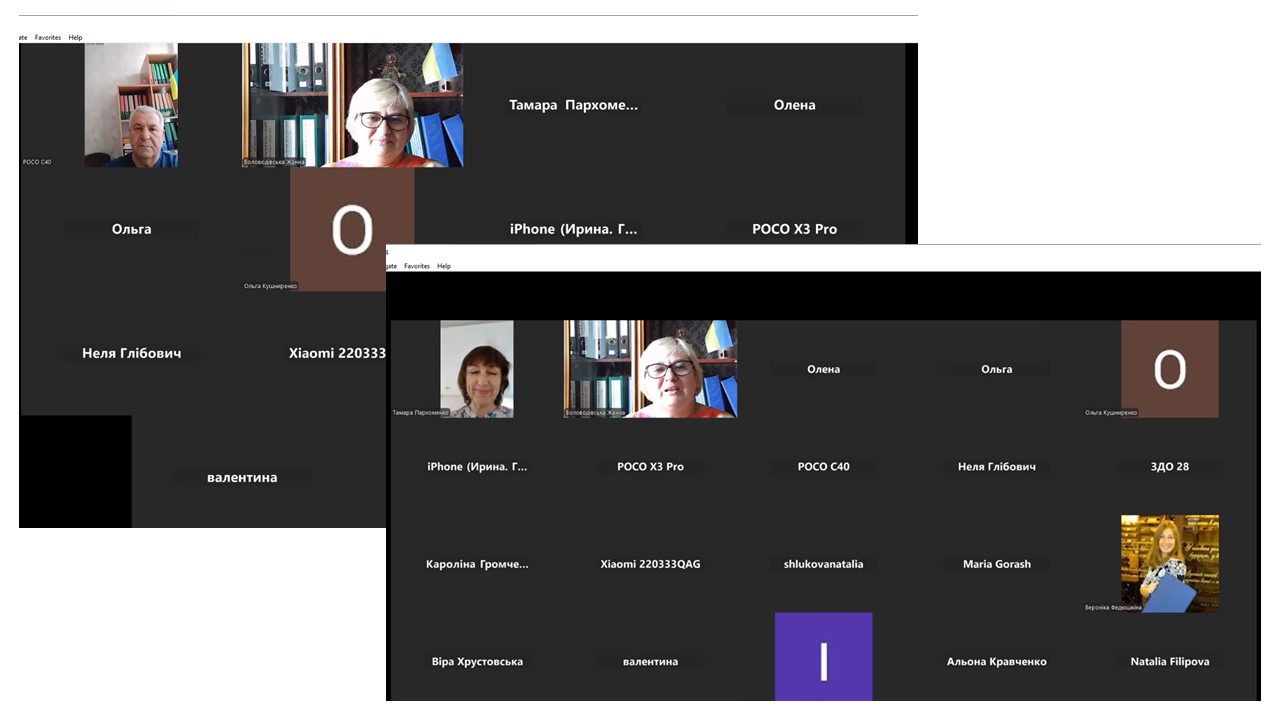Click Maria Gorash participant tile
1280x720 pixels.
point(997,564)
